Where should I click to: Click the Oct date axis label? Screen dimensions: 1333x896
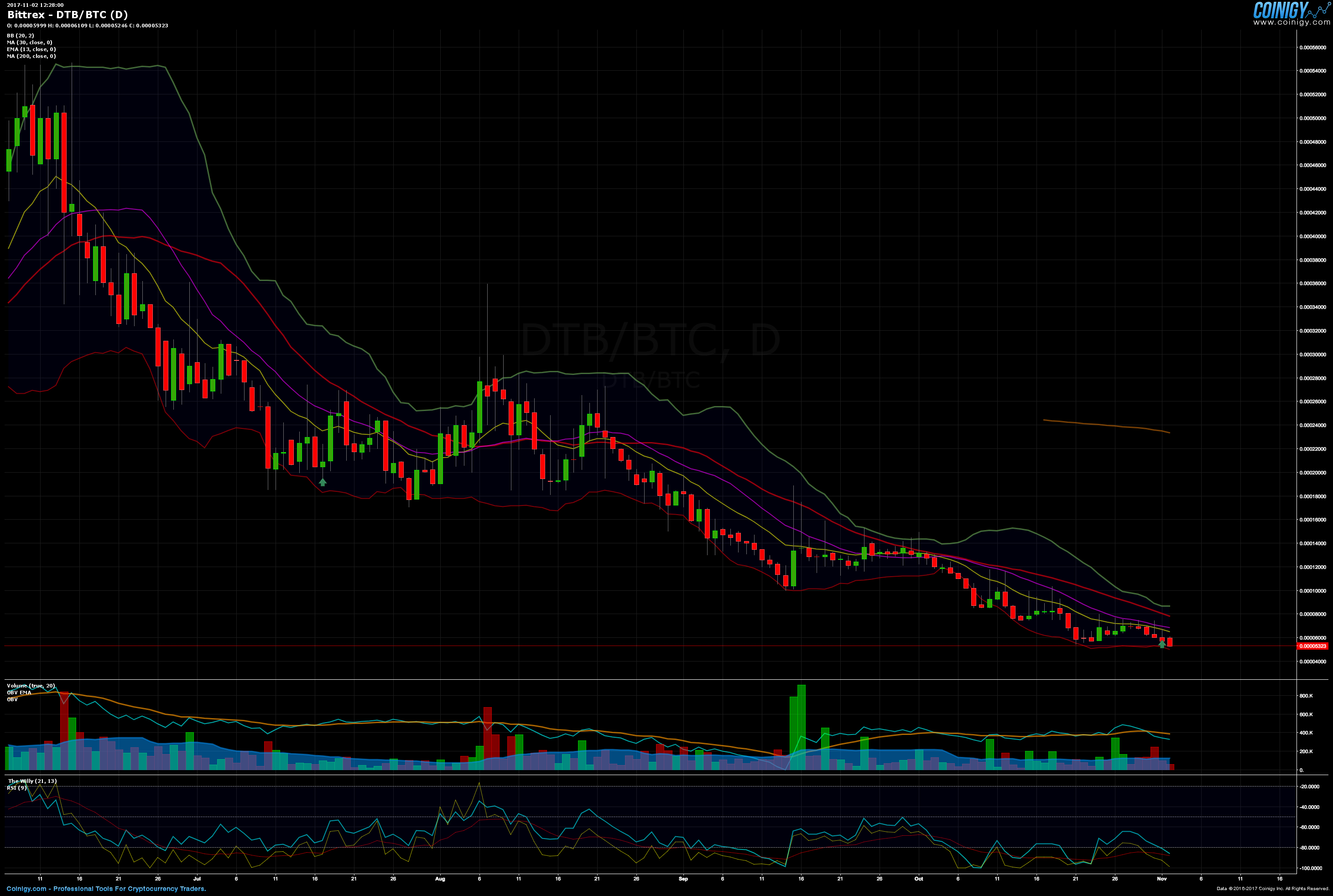[919, 879]
